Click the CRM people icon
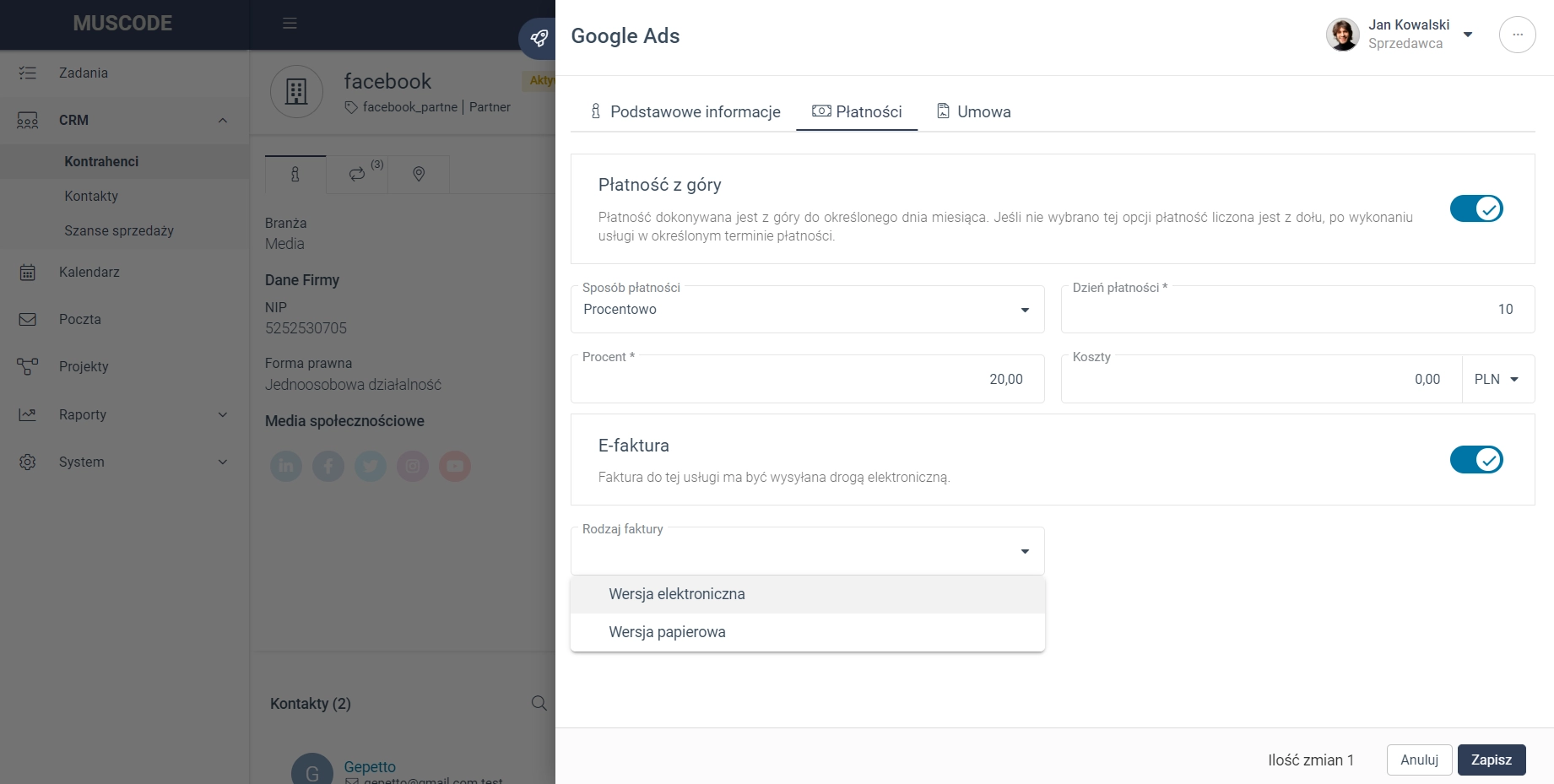Image resolution: width=1554 pixels, height=784 pixels. point(28,120)
